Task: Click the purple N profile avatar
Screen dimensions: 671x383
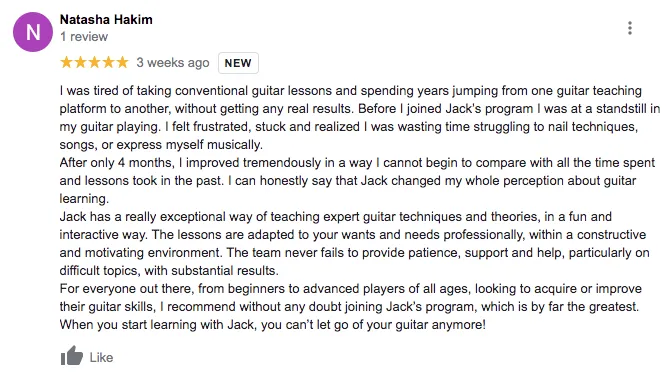Action: click(33, 32)
